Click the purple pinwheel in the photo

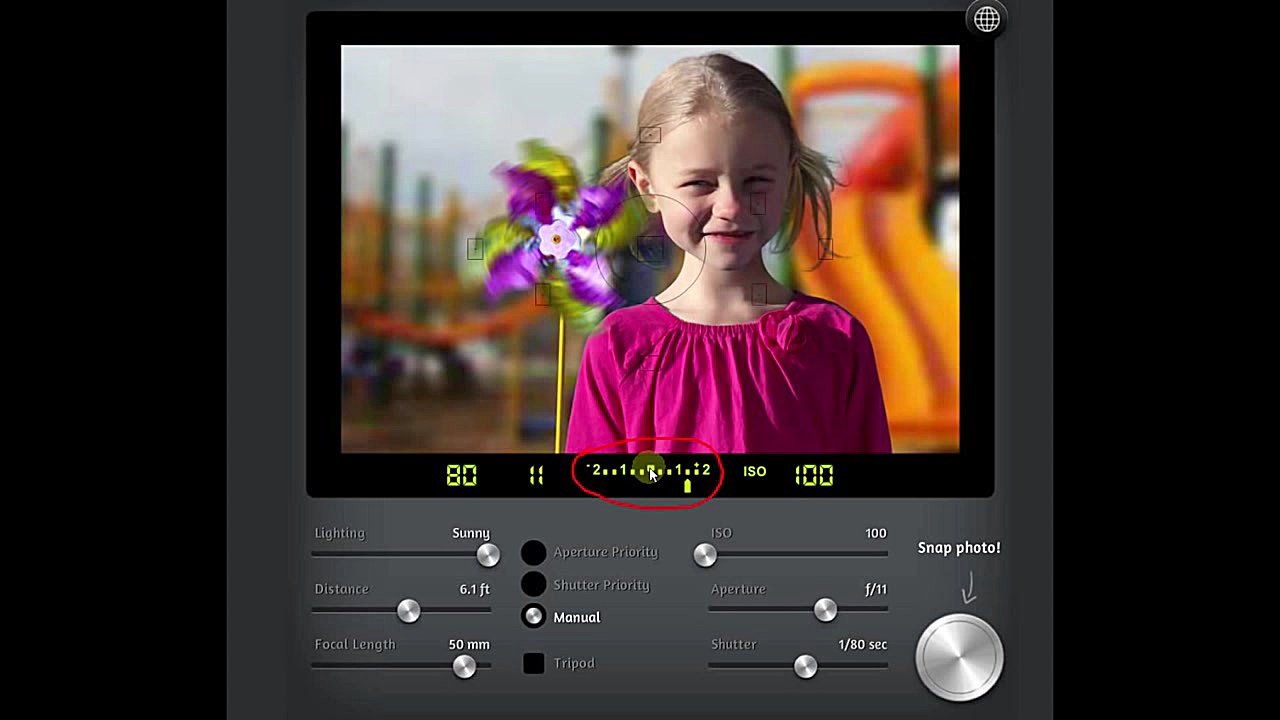(x=556, y=235)
